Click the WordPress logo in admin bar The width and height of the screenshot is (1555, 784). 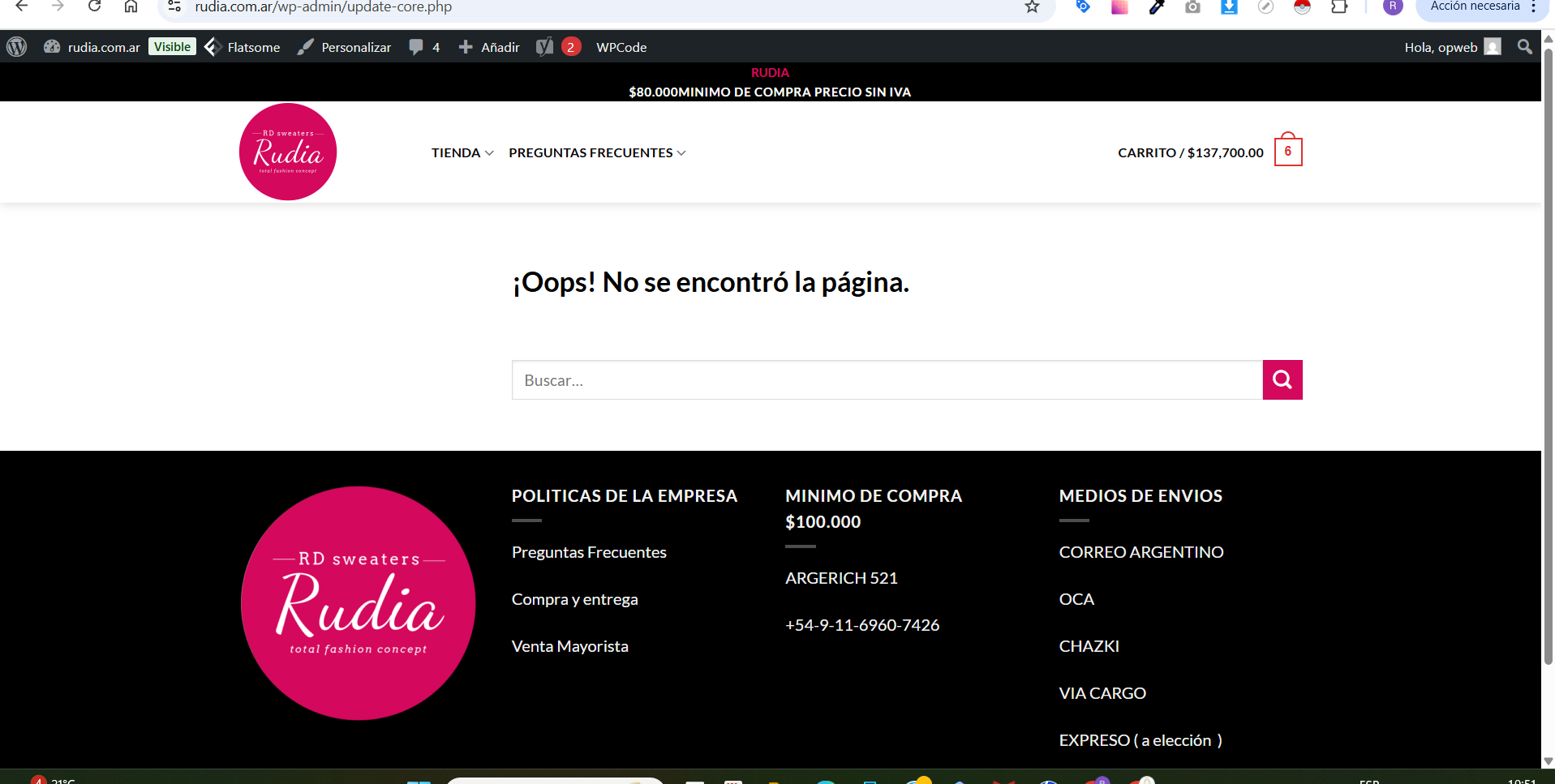17,47
